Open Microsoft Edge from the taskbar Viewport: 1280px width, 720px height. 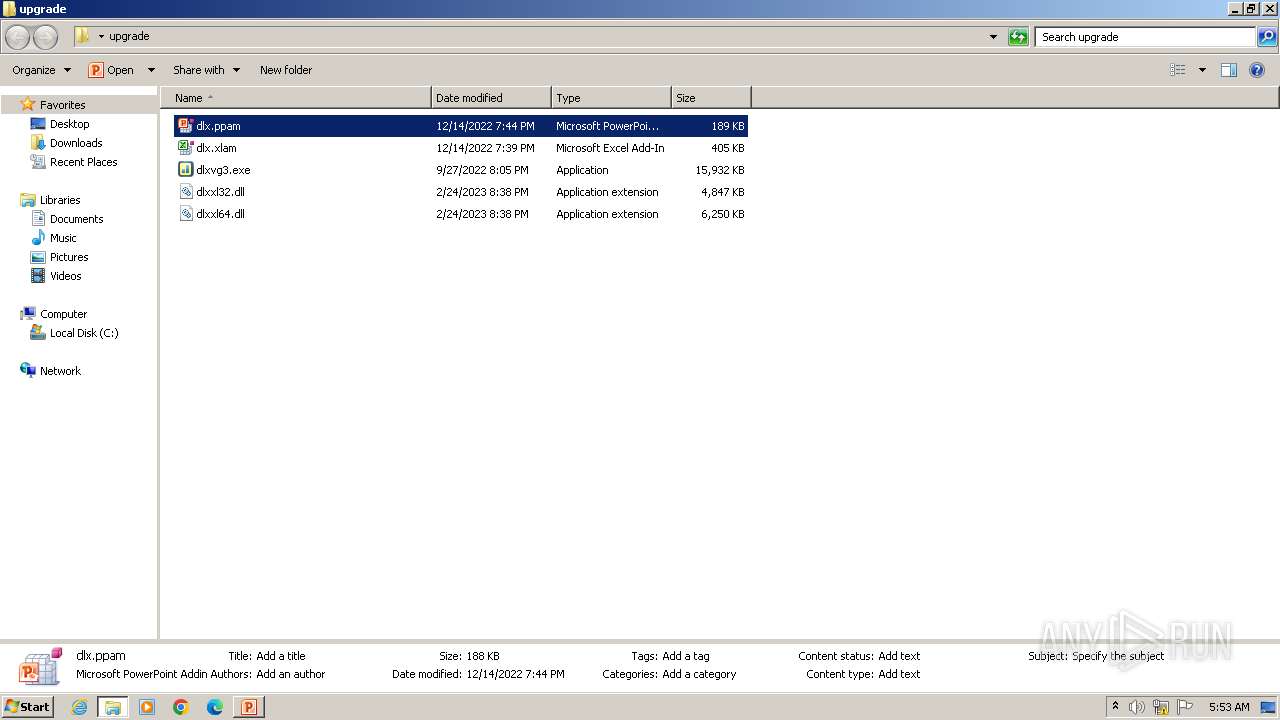(x=215, y=707)
